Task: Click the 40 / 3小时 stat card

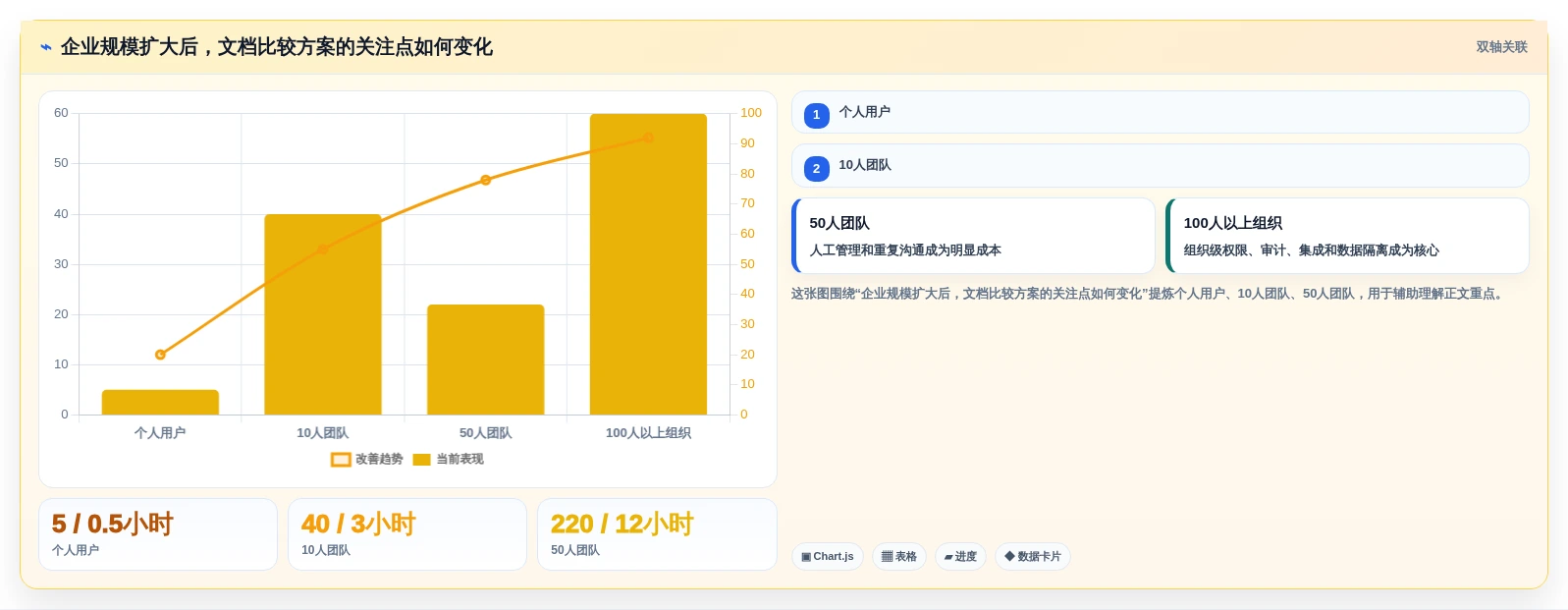Action: coord(407,534)
